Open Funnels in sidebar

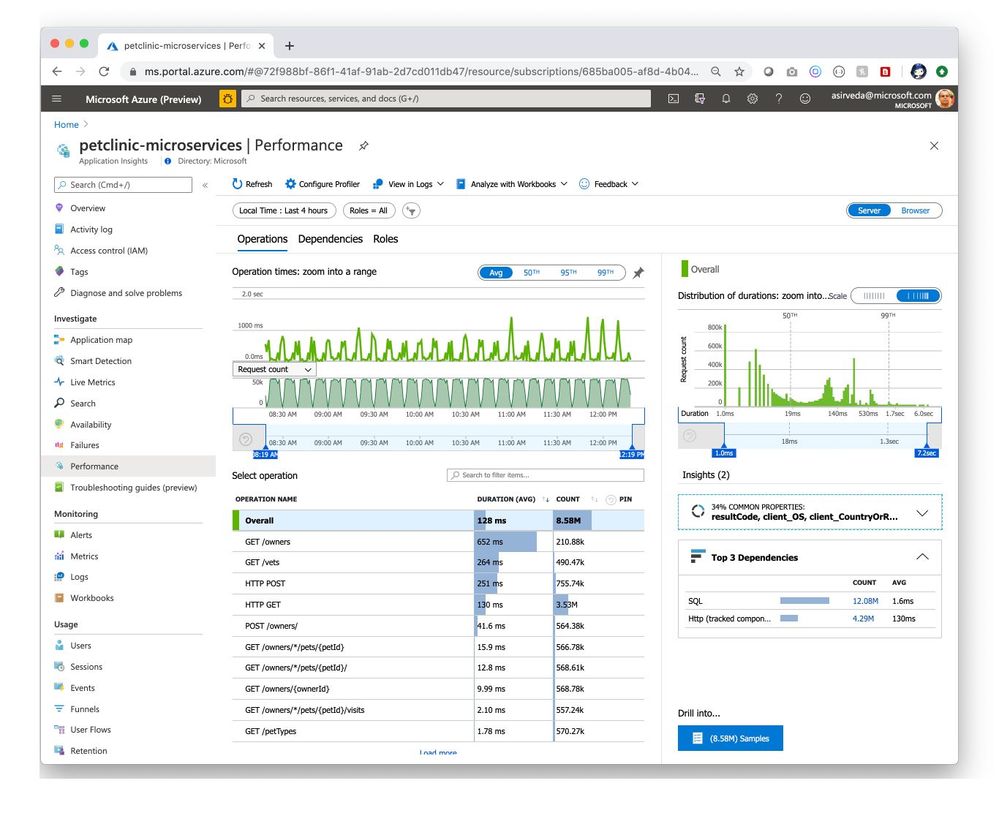[84, 708]
